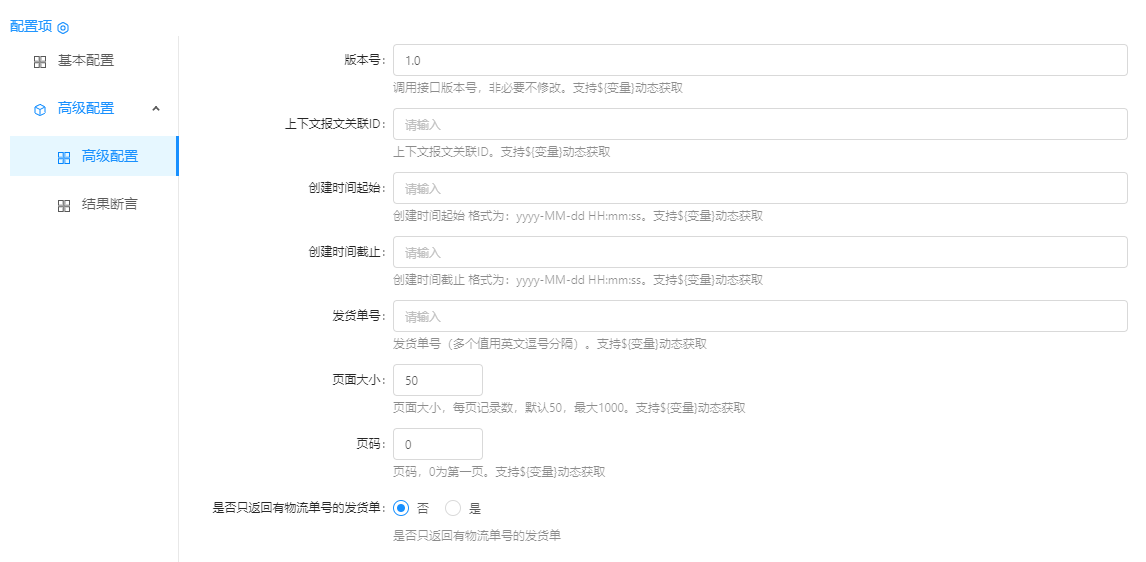Viewport: 1146px width, 562px height.
Task: Collapse the 高级配置 menu group arrow
Action: click(x=156, y=108)
